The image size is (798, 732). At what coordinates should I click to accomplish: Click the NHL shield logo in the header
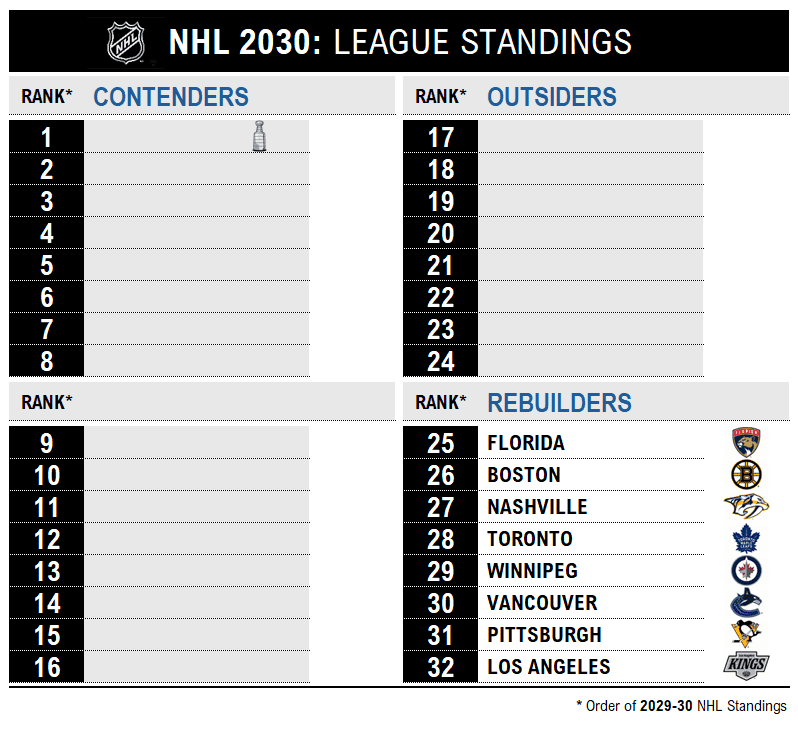(x=126, y=43)
